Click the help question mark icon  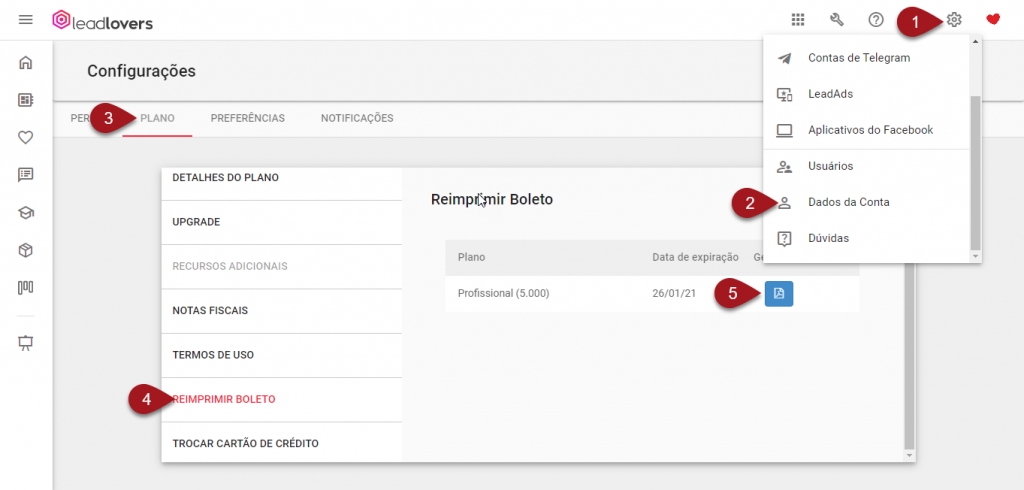pyautogui.click(x=876, y=20)
